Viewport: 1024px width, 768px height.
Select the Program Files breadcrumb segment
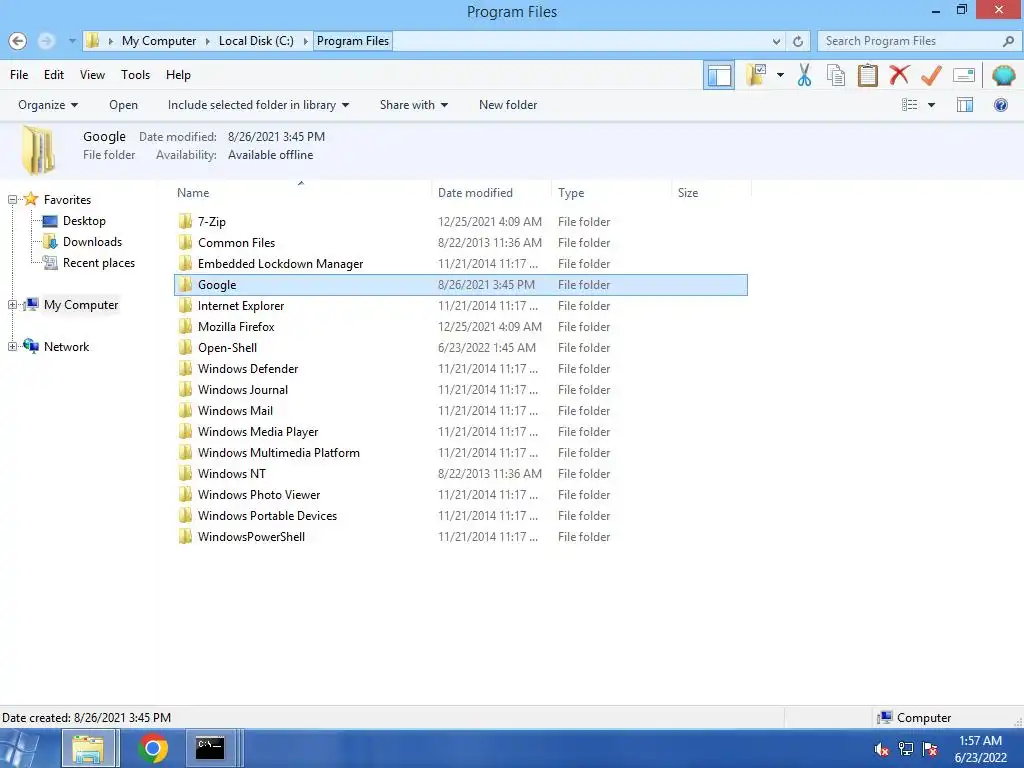pos(353,41)
